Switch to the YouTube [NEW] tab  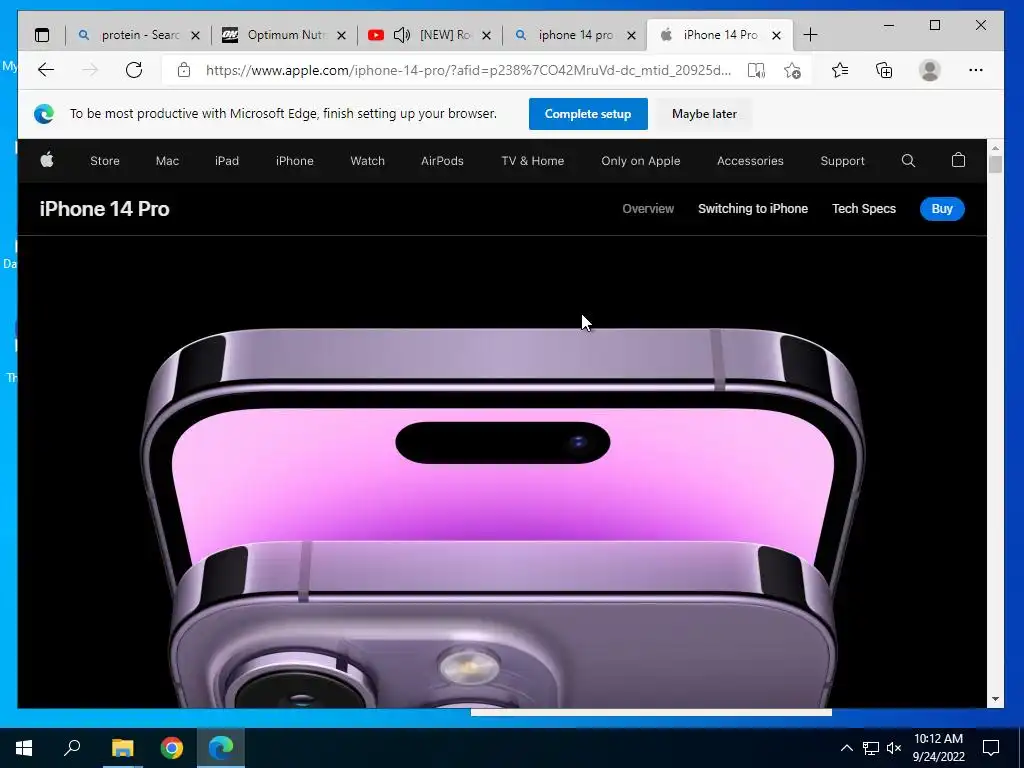(x=430, y=35)
